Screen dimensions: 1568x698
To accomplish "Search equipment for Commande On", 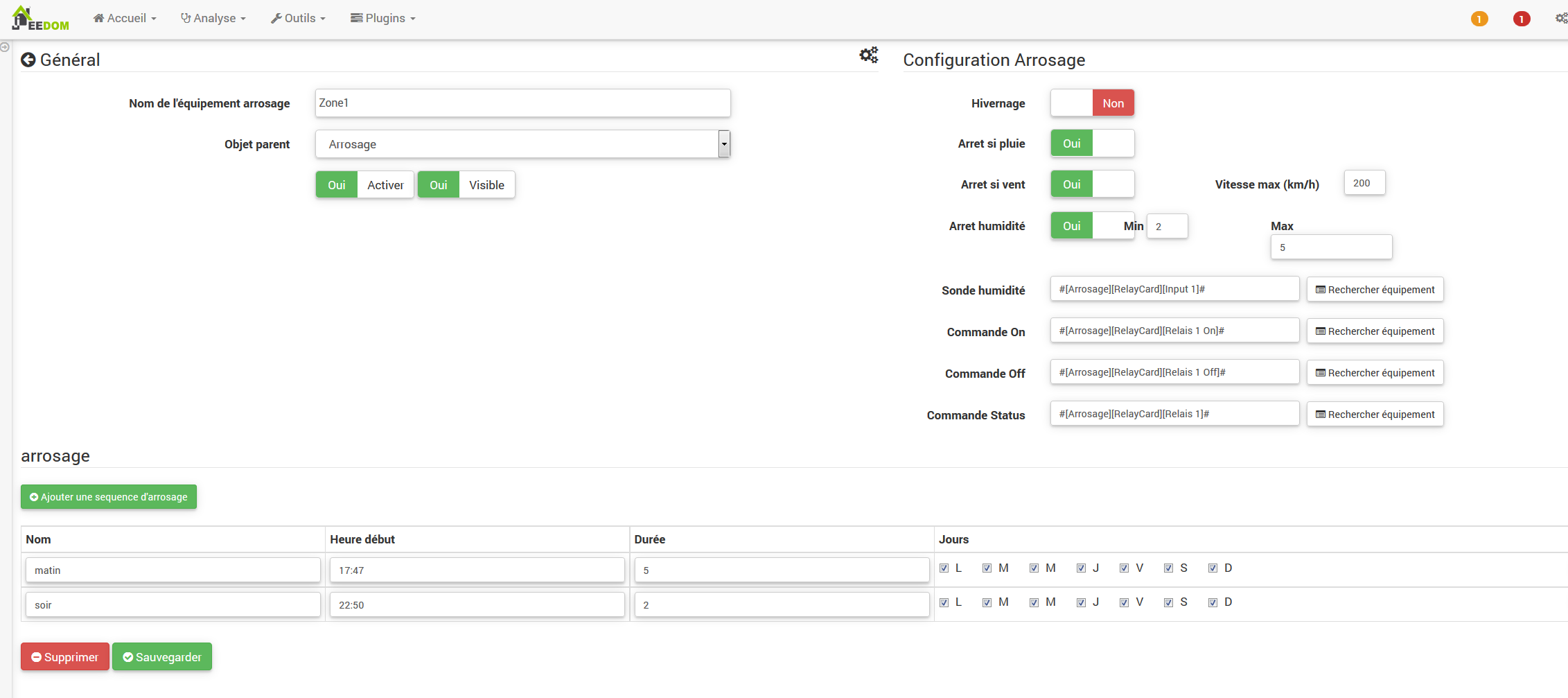I will click(1375, 331).
